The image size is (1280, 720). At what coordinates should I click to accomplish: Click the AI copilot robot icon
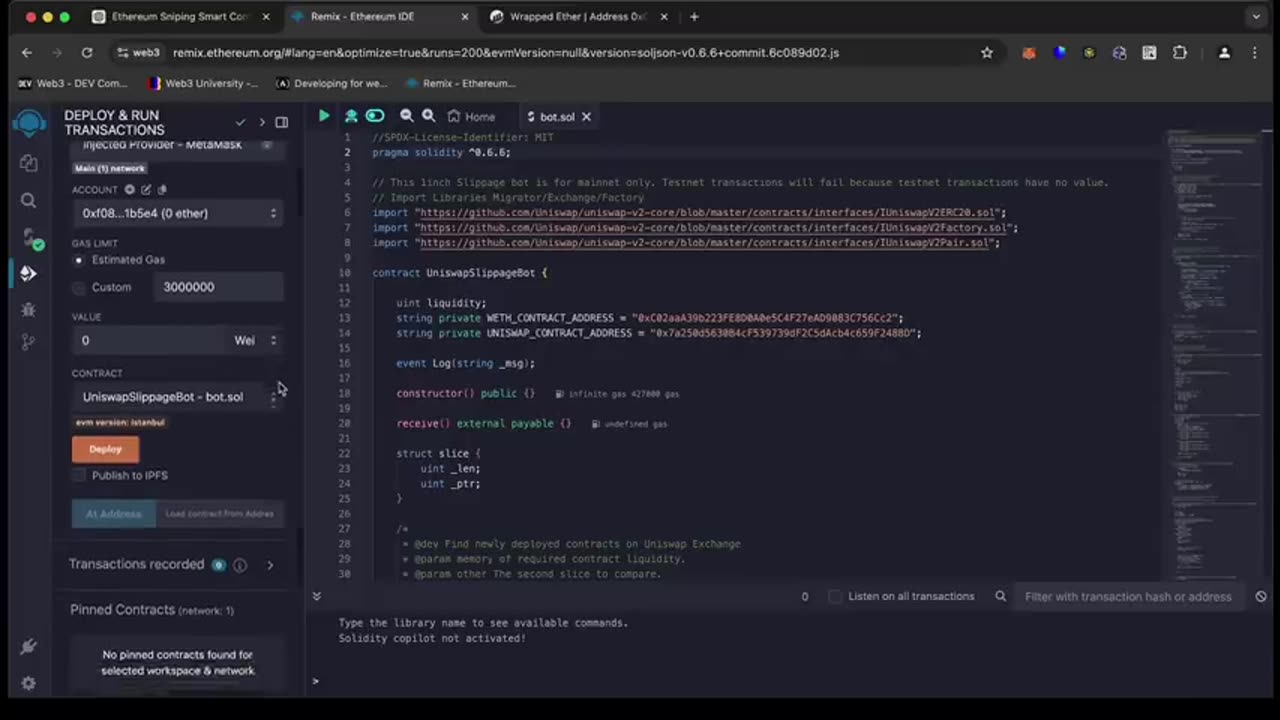(x=351, y=116)
